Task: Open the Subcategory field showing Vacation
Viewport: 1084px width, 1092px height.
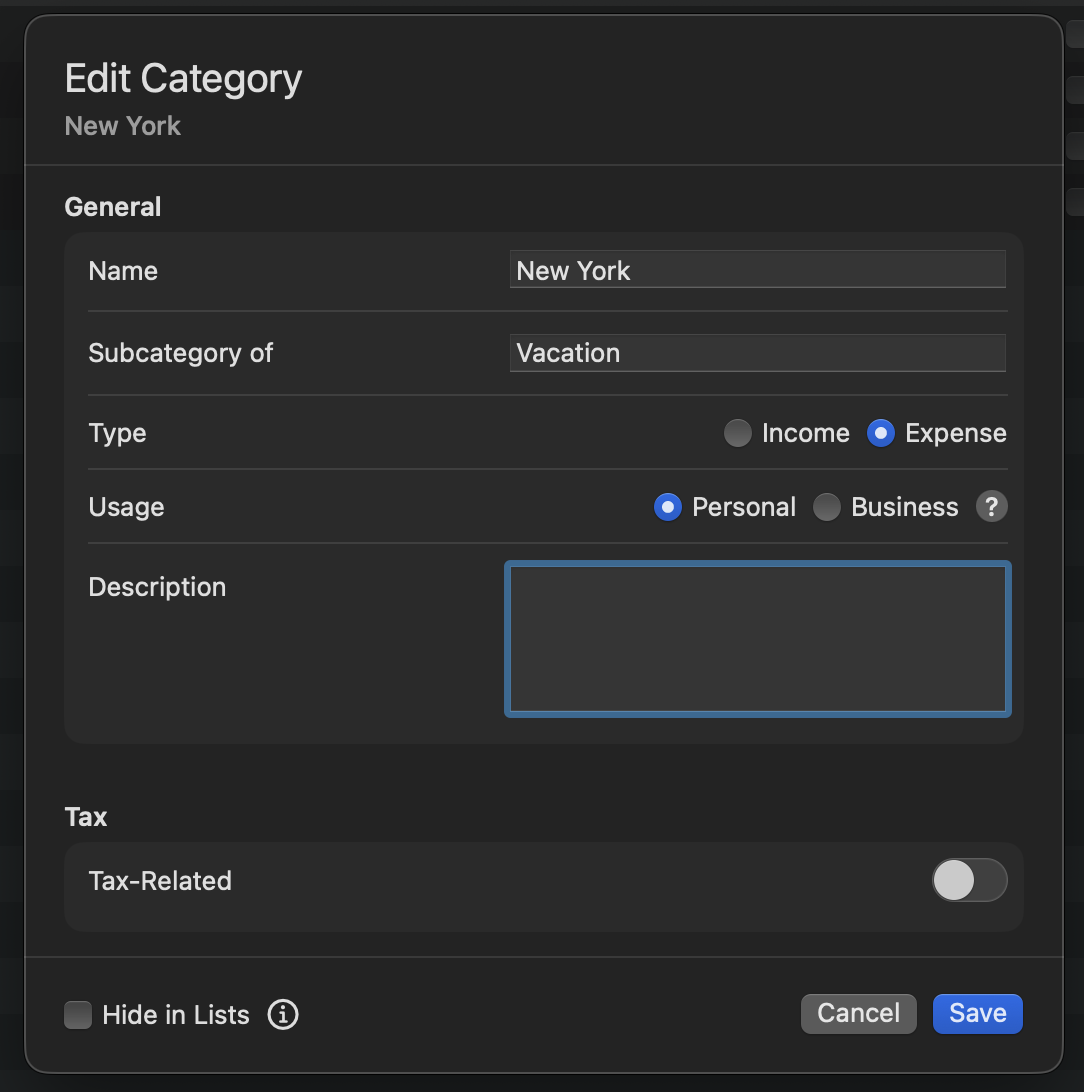Action: click(x=757, y=353)
